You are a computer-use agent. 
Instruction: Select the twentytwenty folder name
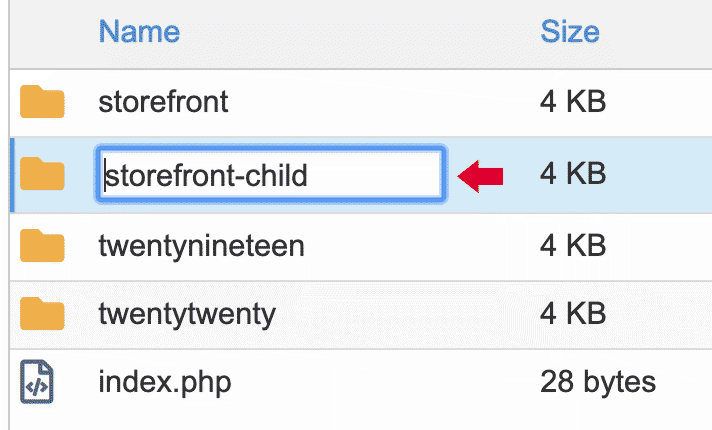pos(187,314)
